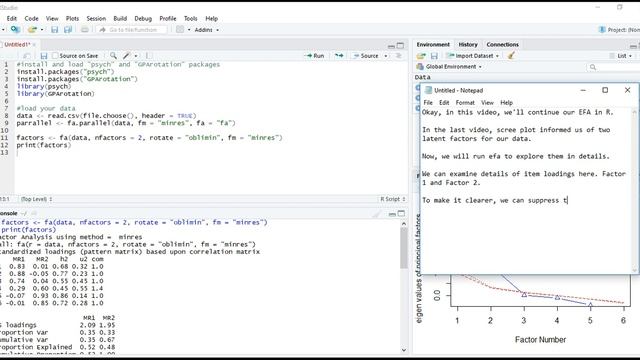Open find and replace magnifier in editor
The height and width of the screenshot is (360, 640).
(x=113, y=56)
